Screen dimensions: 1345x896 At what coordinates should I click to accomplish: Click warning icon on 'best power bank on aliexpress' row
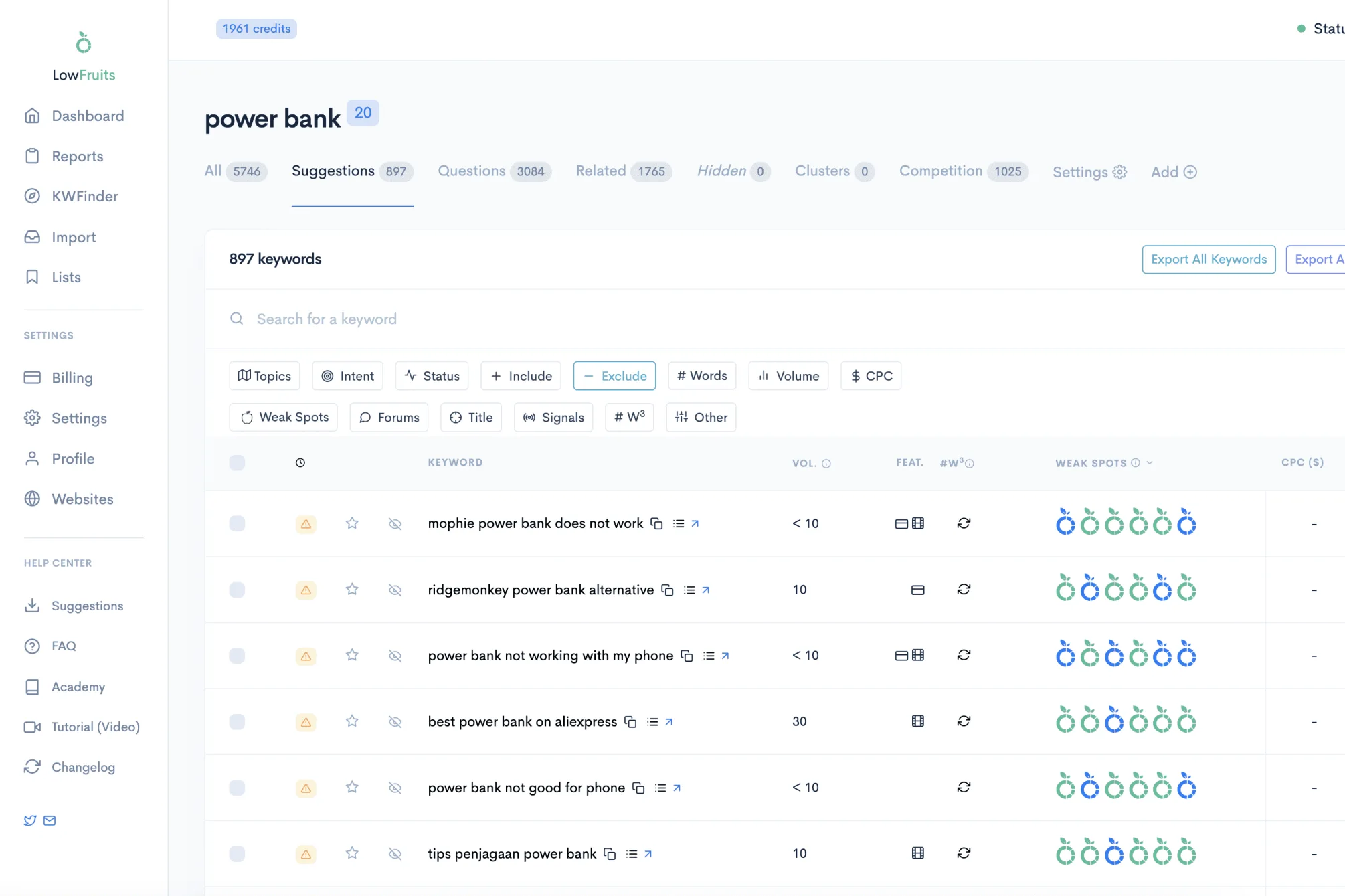point(306,722)
